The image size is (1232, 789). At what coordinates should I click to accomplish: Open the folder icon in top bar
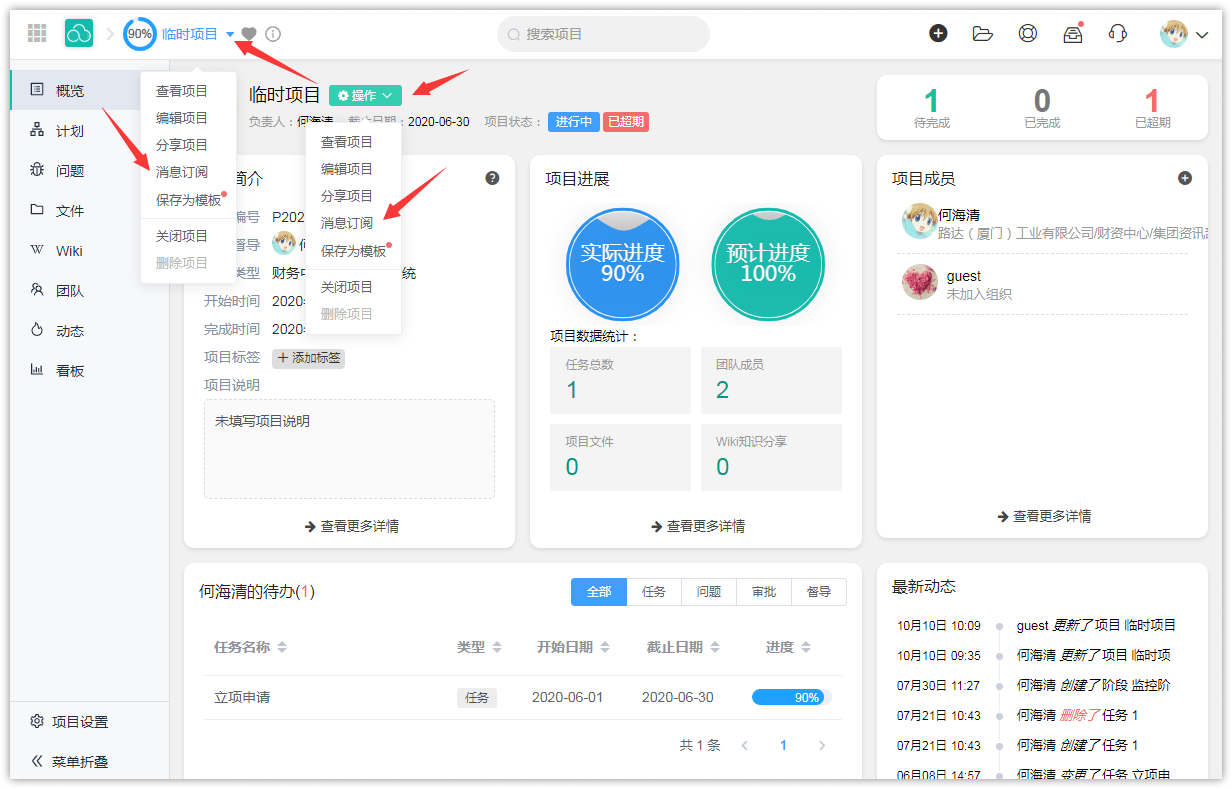point(982,34)
